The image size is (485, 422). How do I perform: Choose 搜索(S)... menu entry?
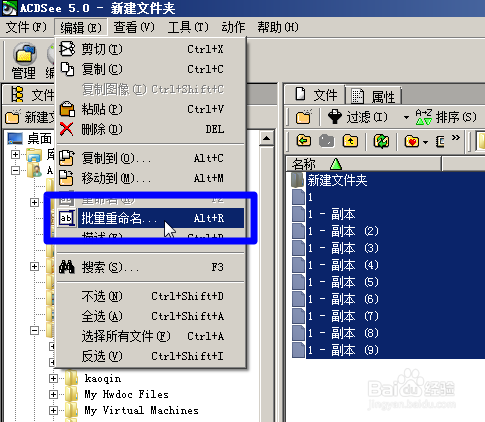151,267
